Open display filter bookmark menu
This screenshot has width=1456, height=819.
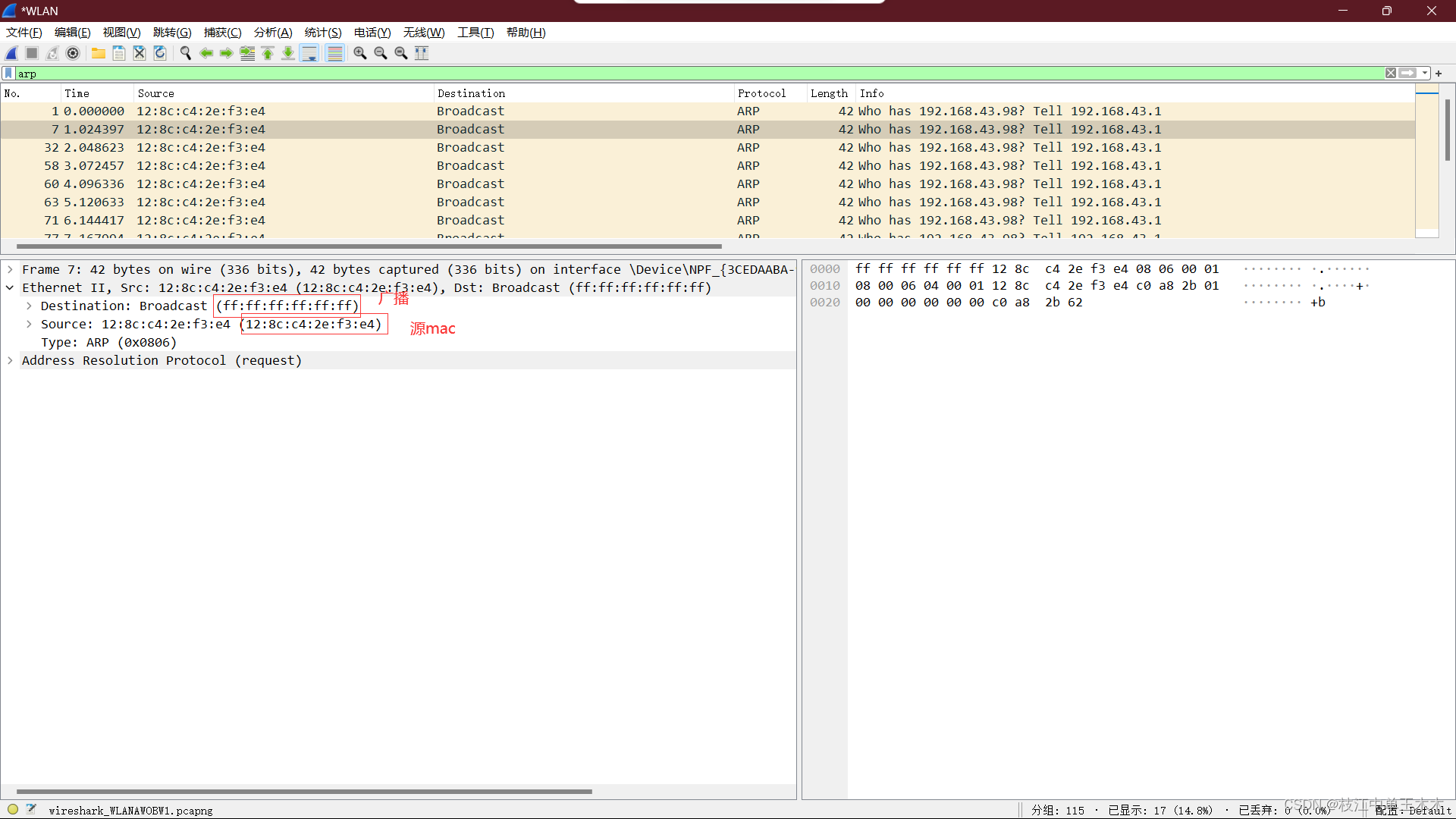[8, 74]
